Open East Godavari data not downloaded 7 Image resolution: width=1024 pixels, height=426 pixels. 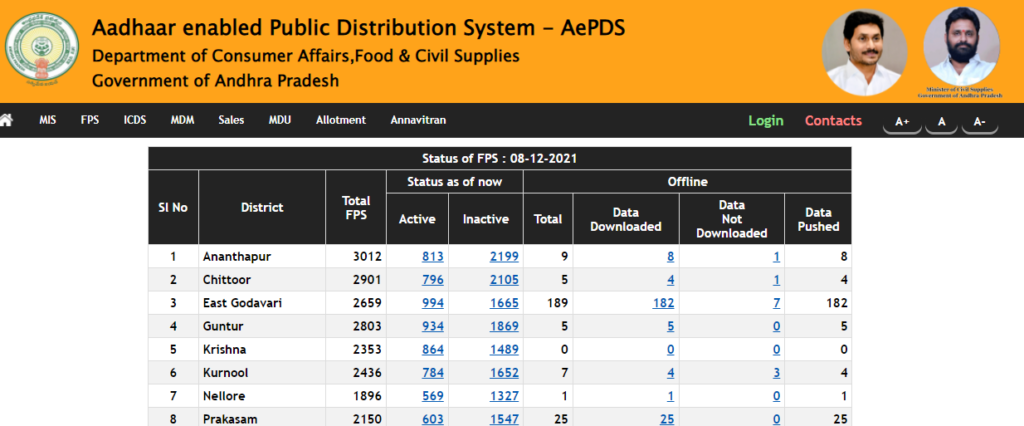[776, 303]
